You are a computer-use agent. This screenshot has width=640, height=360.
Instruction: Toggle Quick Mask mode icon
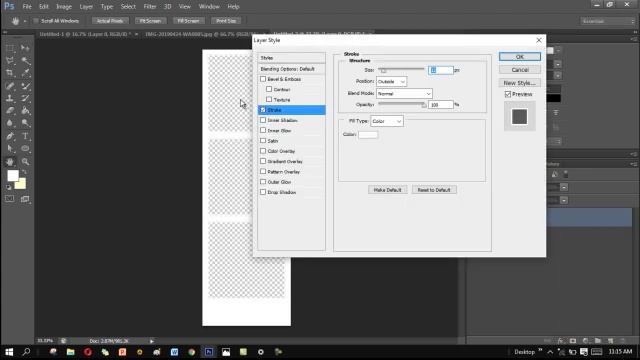pyautogui.click(x=10, y=199)
